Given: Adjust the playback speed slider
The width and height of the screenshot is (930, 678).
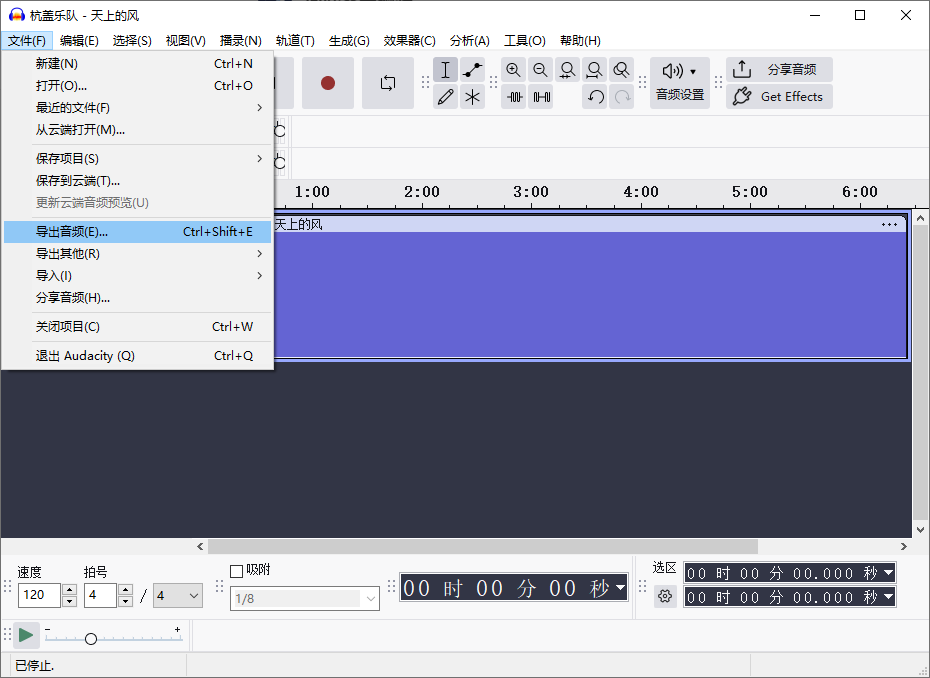Looking at the screenshot, I should [90, 637].
